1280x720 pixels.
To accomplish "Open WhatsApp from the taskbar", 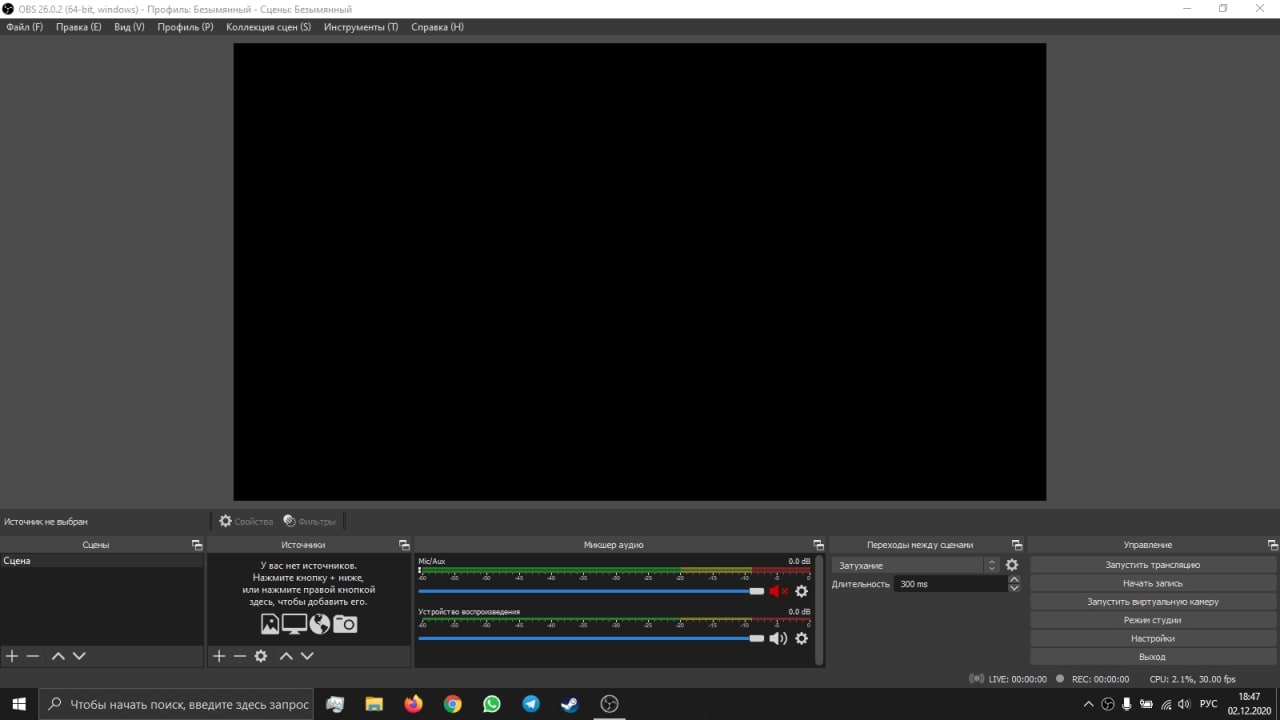I will click(x=491, y=704).
